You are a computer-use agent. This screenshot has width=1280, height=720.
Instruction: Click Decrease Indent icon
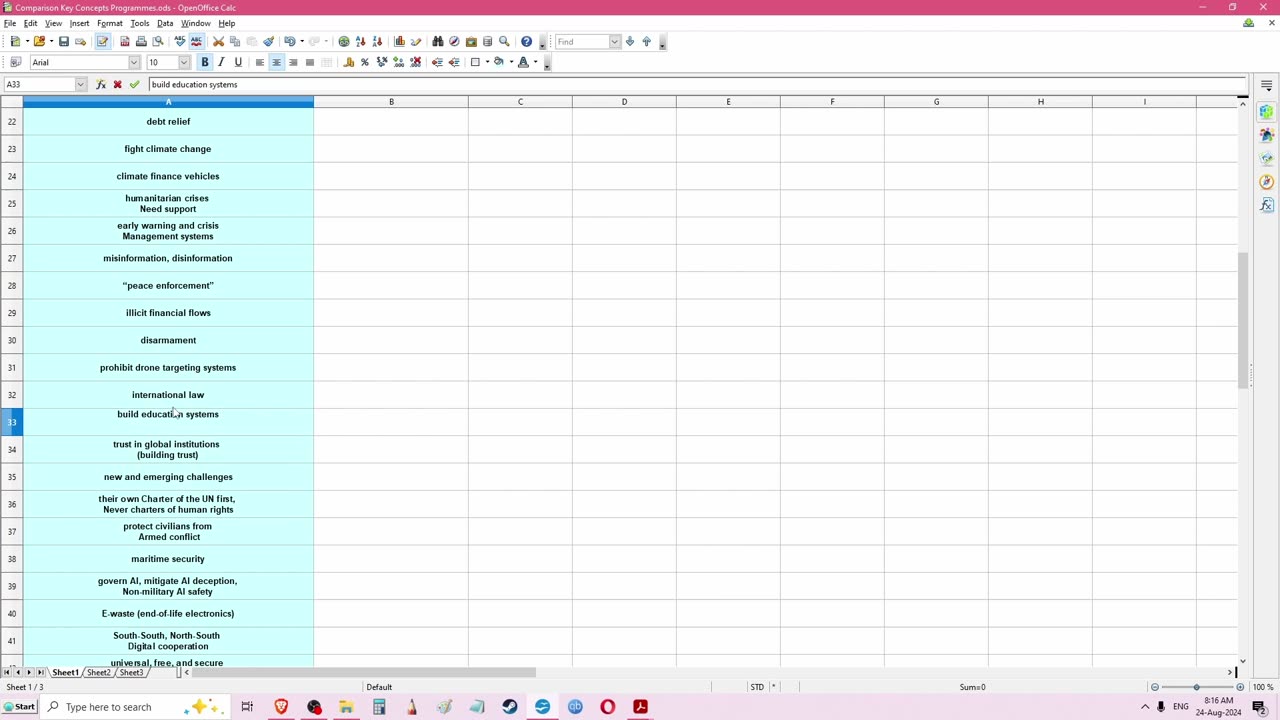(x=437, y=62)
